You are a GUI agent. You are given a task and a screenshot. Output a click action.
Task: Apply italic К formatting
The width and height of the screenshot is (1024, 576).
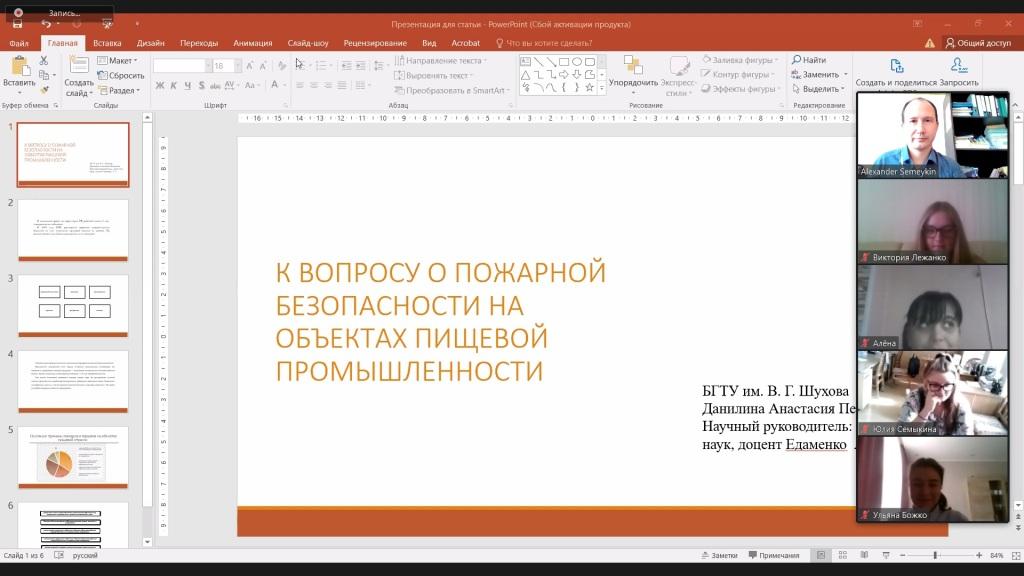click(174, 86)
